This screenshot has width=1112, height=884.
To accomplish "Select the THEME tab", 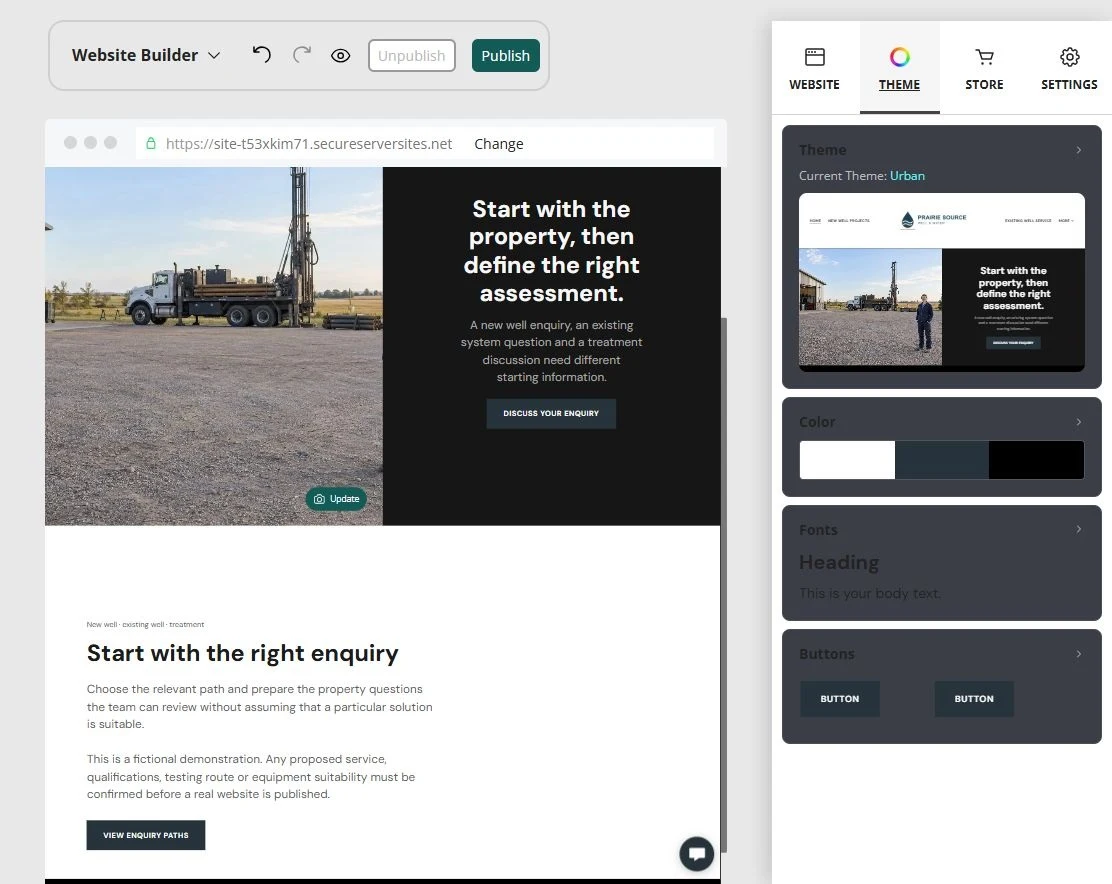I will [899, 69].
